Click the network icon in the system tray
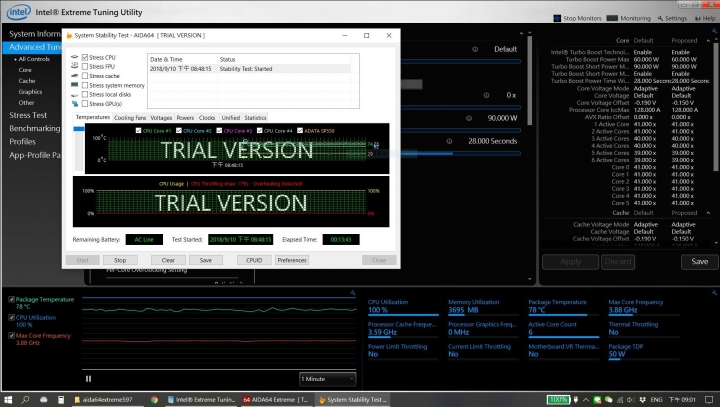Viewport: 720px width, 407px height. click(x=620, y=400)
